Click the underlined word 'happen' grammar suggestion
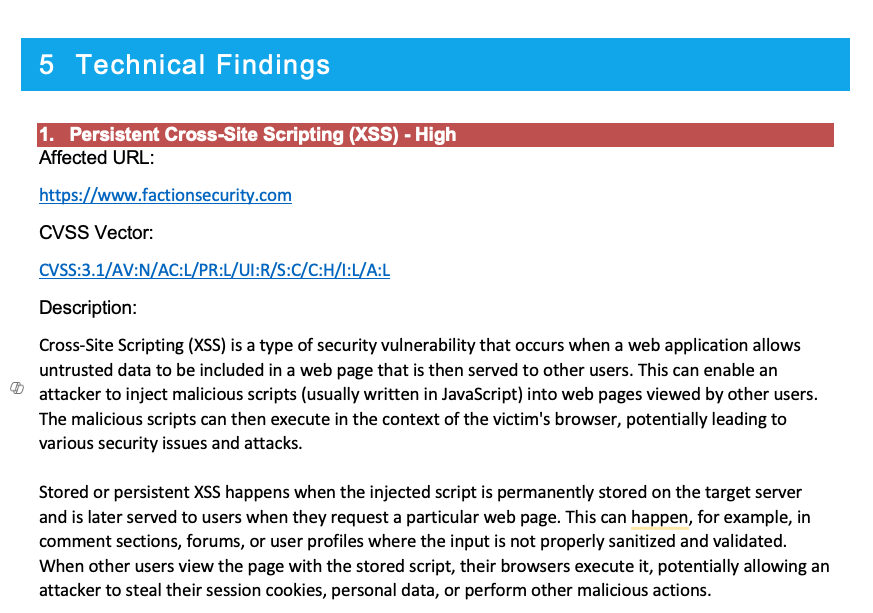Viewport: 873px width, 613px height. point(660,518)
